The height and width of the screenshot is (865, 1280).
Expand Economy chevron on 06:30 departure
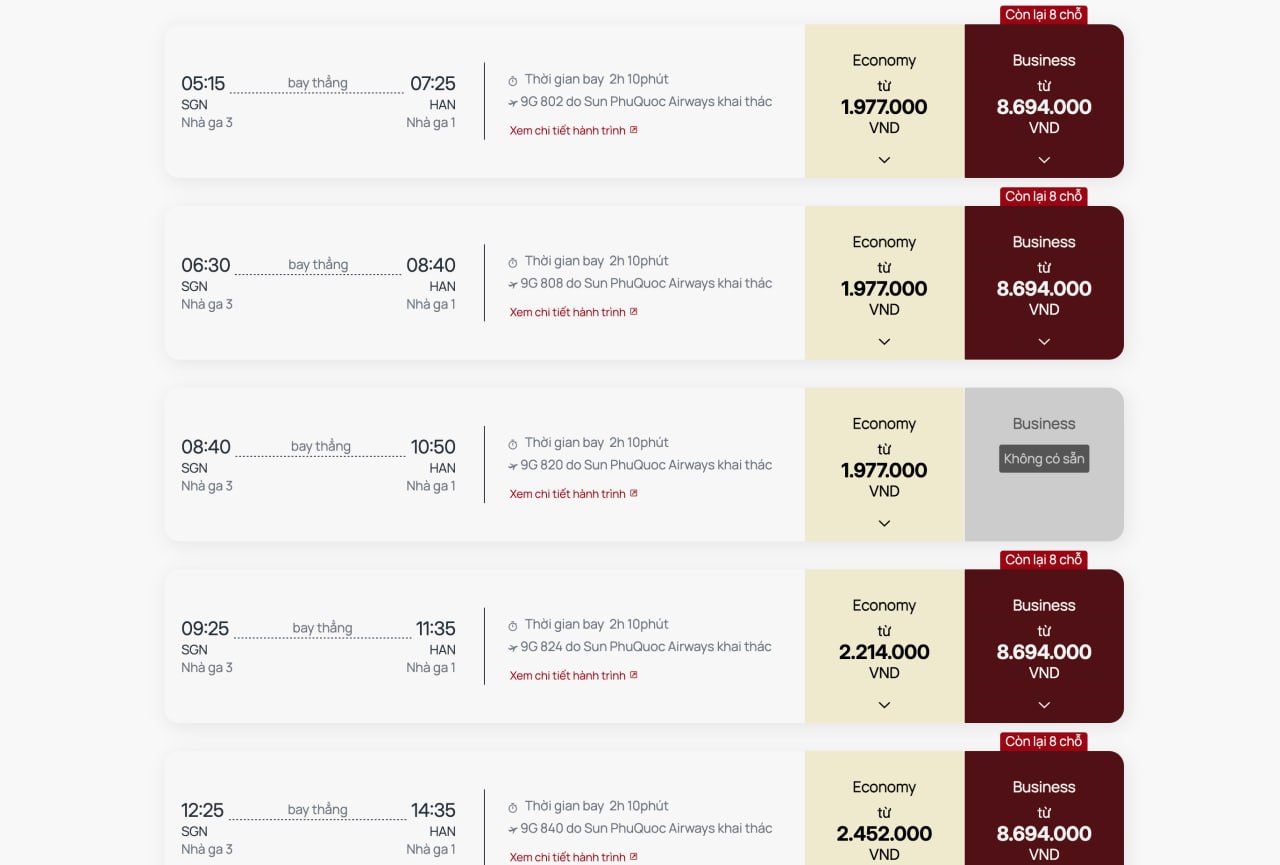[x=884, y=342]
